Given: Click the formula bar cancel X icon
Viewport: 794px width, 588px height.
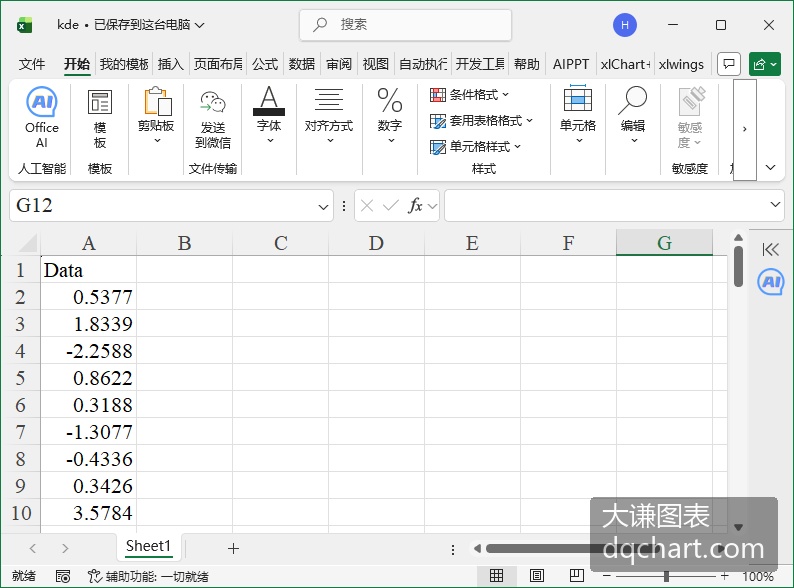Looking at the screenshot, I should point(367,206).
